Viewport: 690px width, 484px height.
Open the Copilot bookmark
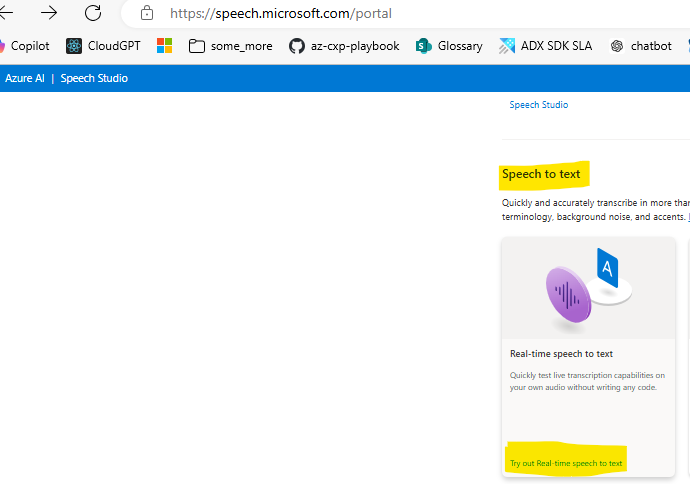tap(25, 46)
